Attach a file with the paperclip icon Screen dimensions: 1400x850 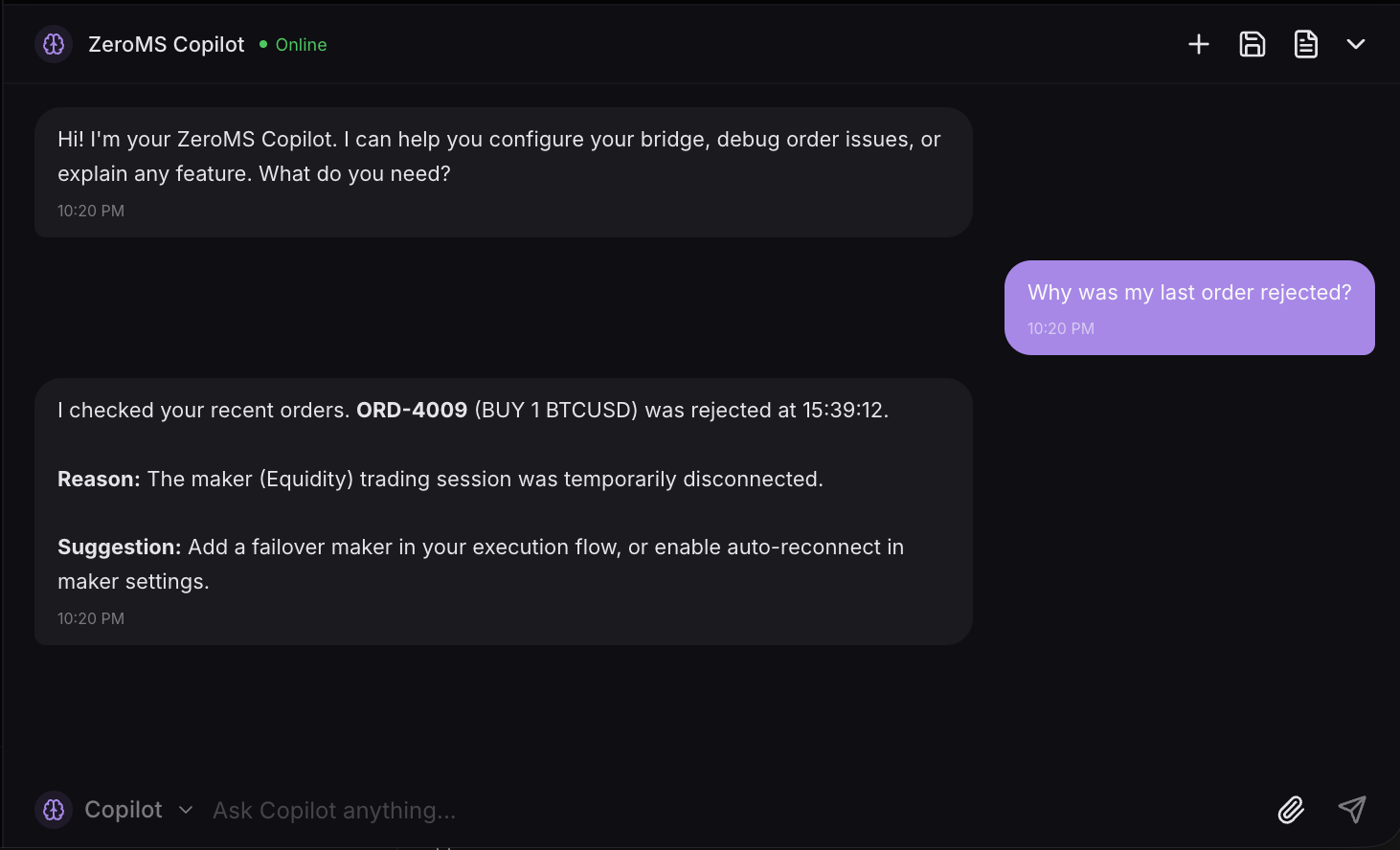tap(1291, 810)
